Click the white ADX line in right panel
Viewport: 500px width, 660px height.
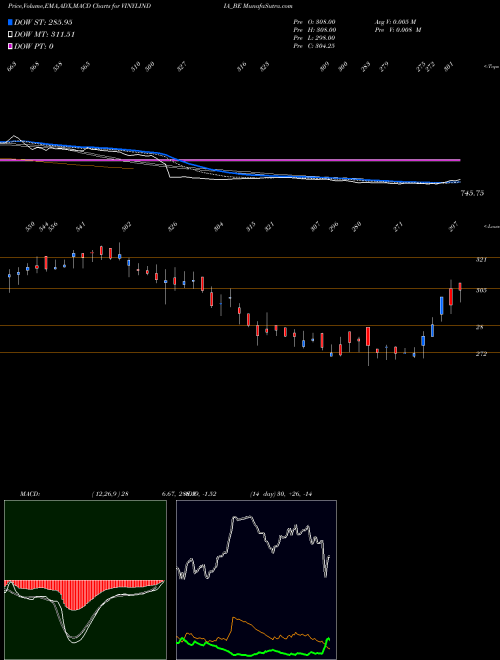244,520
